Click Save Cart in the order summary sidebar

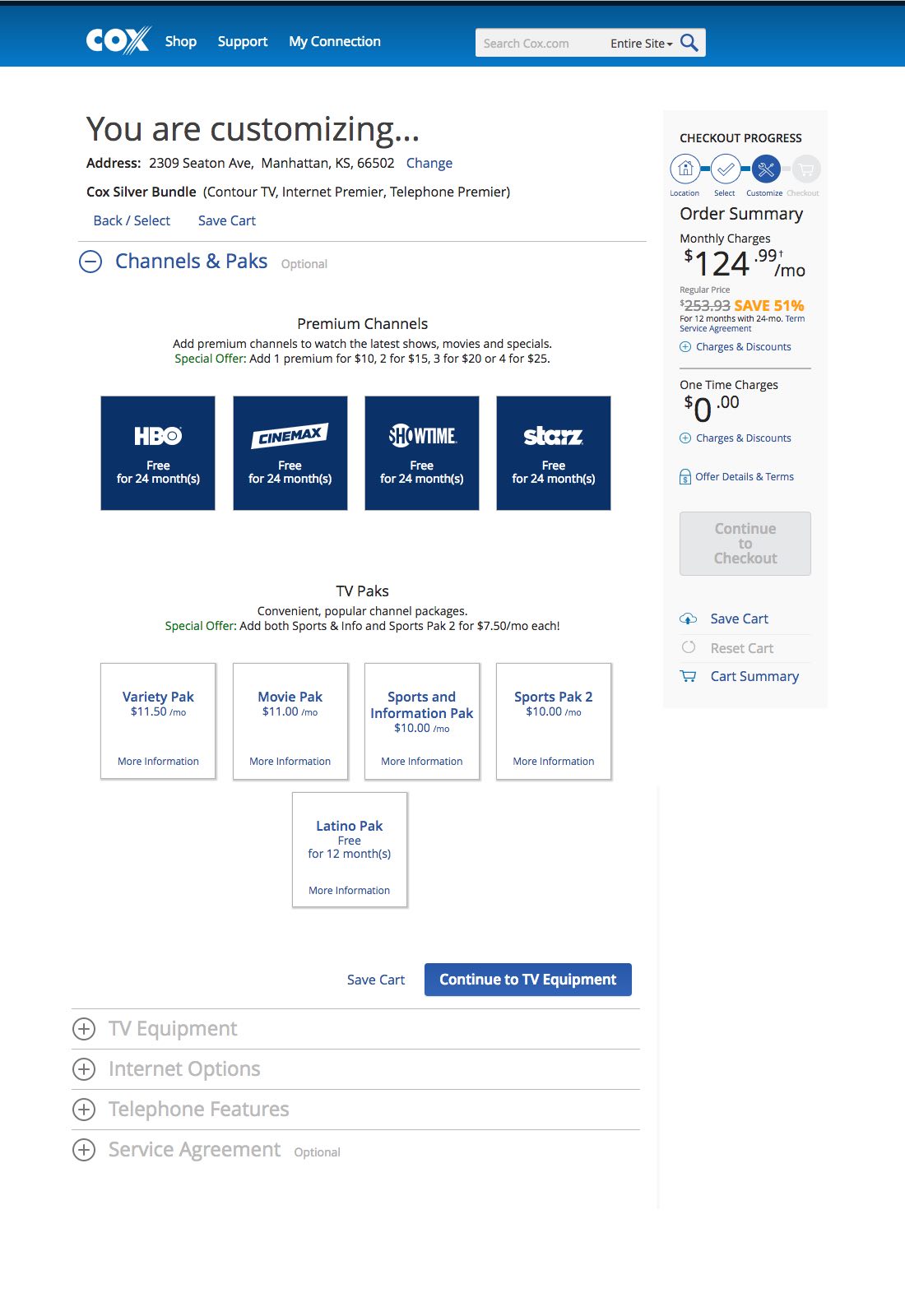[x=740, y=619]
